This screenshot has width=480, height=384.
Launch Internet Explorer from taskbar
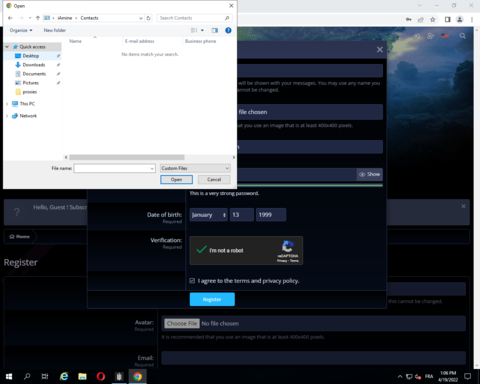click(64, 376)
